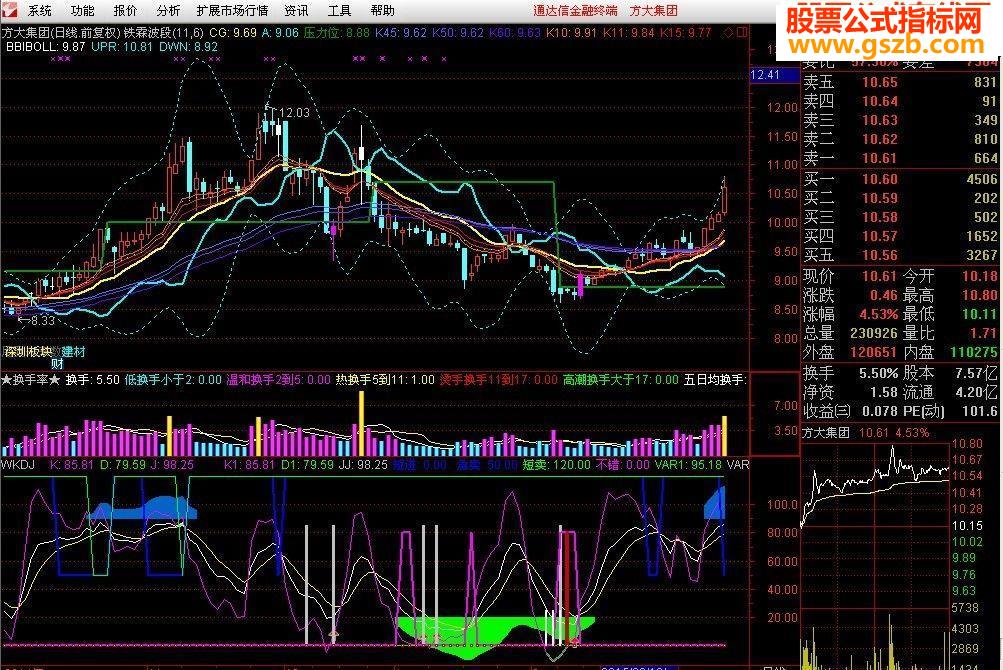Click the 涨幅 4.53% quote field
Viewport: 1003px width, 670px height.
851,314
